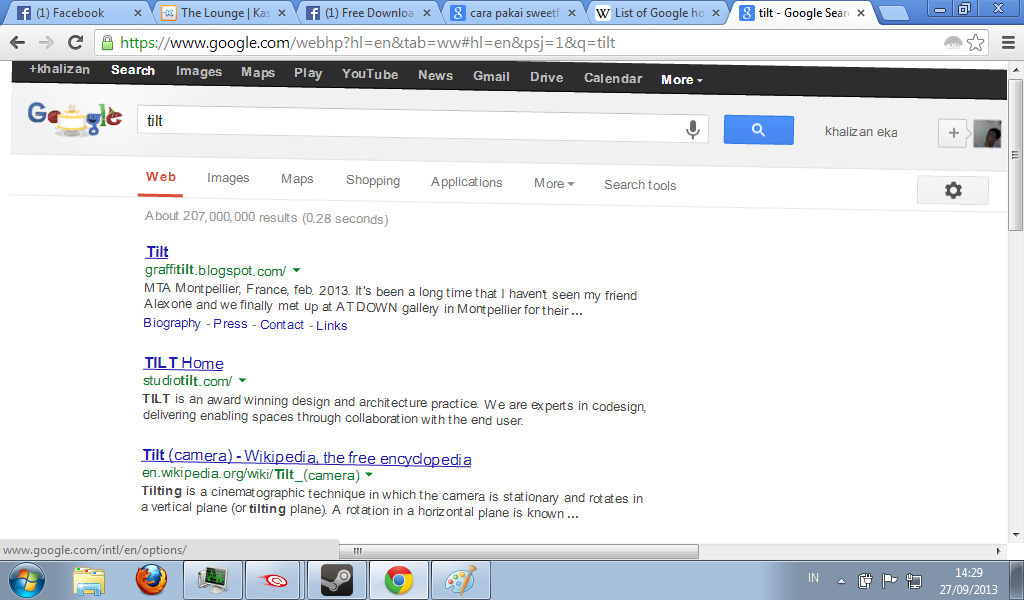Go back with the browser back arrow
Viewport: 1024px width, 600px height.
18,43
